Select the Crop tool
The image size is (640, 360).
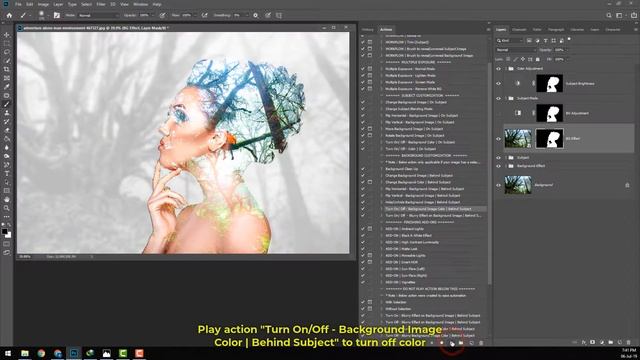coord(7,69)
